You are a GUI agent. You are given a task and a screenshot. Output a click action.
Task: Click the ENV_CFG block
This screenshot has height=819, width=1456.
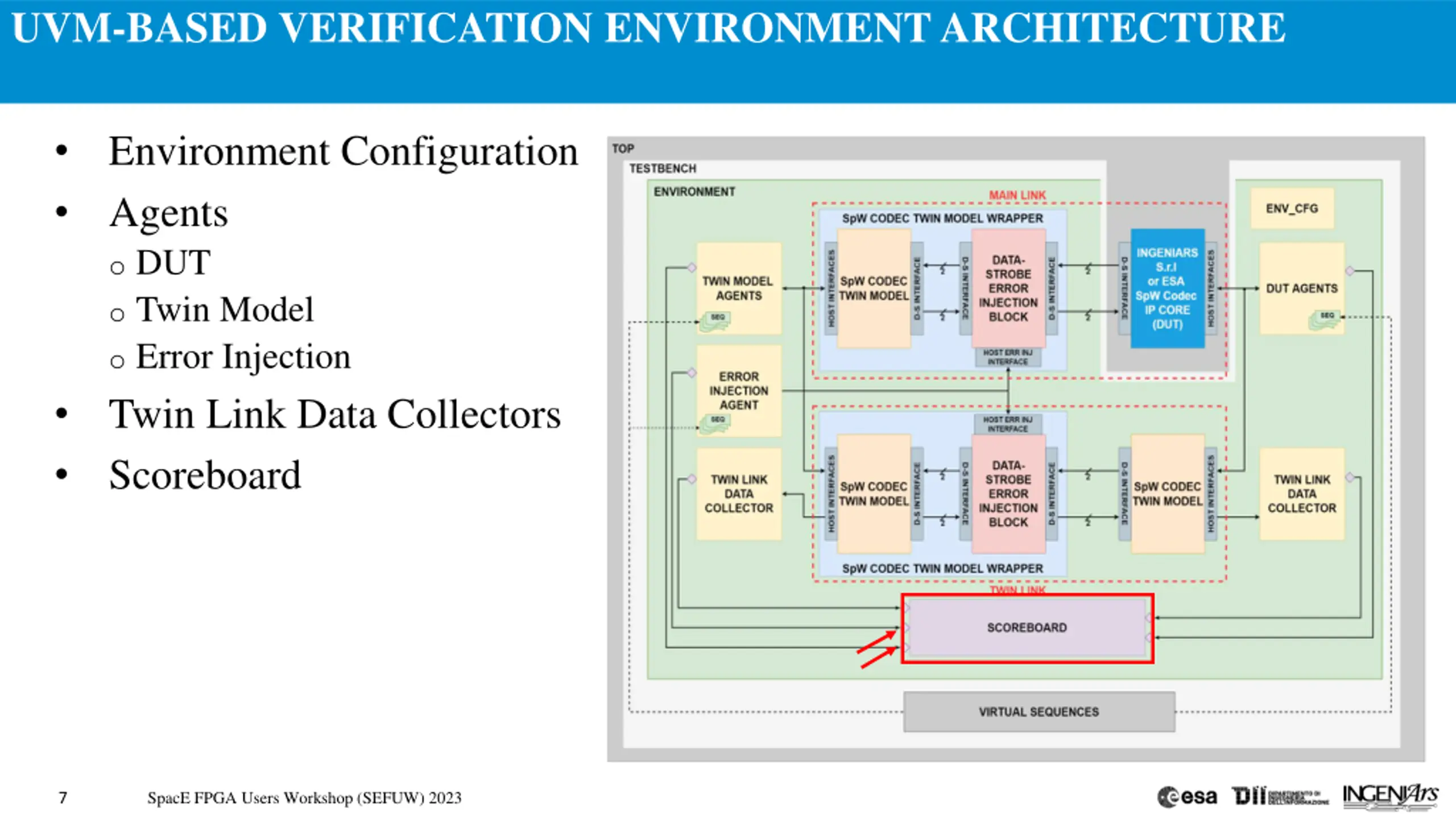coord(1292,209)
